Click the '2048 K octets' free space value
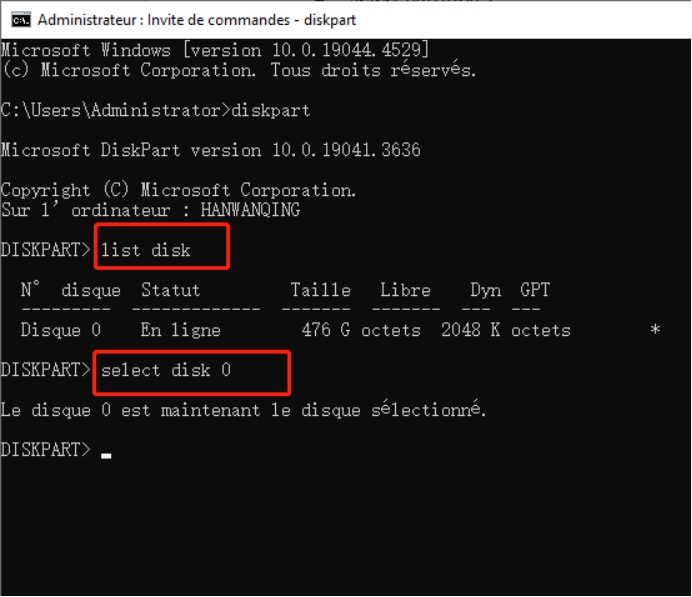692x597 pixels. [x=505, y=330]
